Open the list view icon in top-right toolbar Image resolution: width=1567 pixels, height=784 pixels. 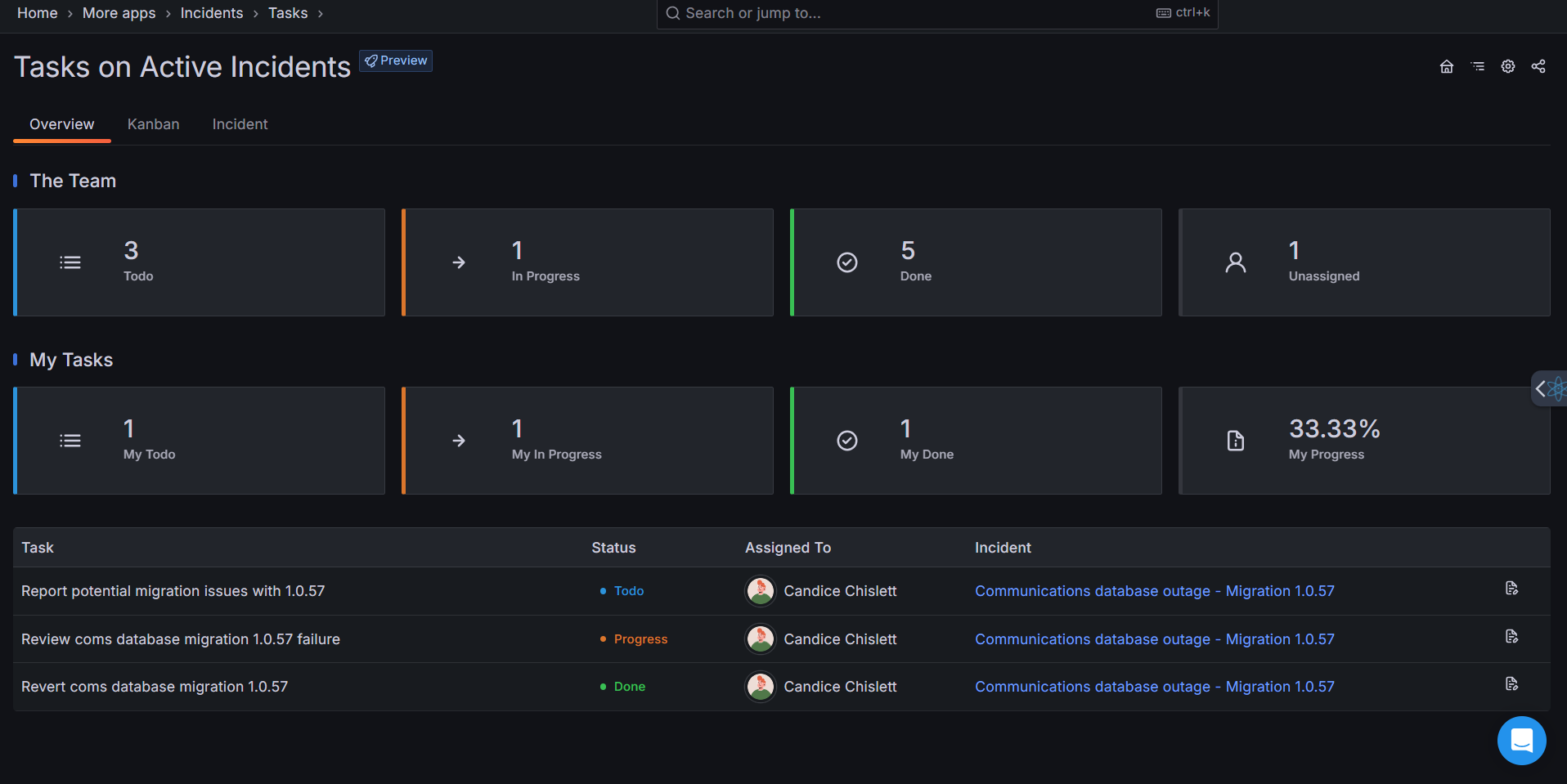[1477, 67]
